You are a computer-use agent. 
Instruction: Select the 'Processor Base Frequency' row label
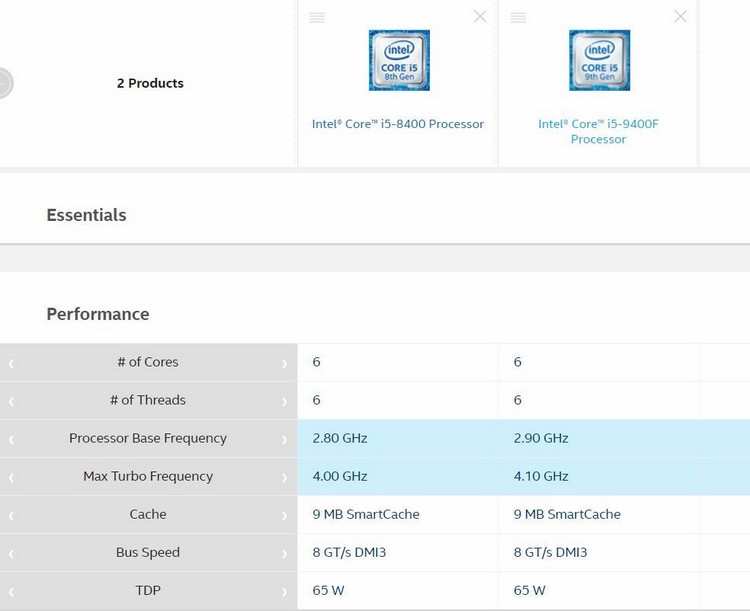pos(148,438)
